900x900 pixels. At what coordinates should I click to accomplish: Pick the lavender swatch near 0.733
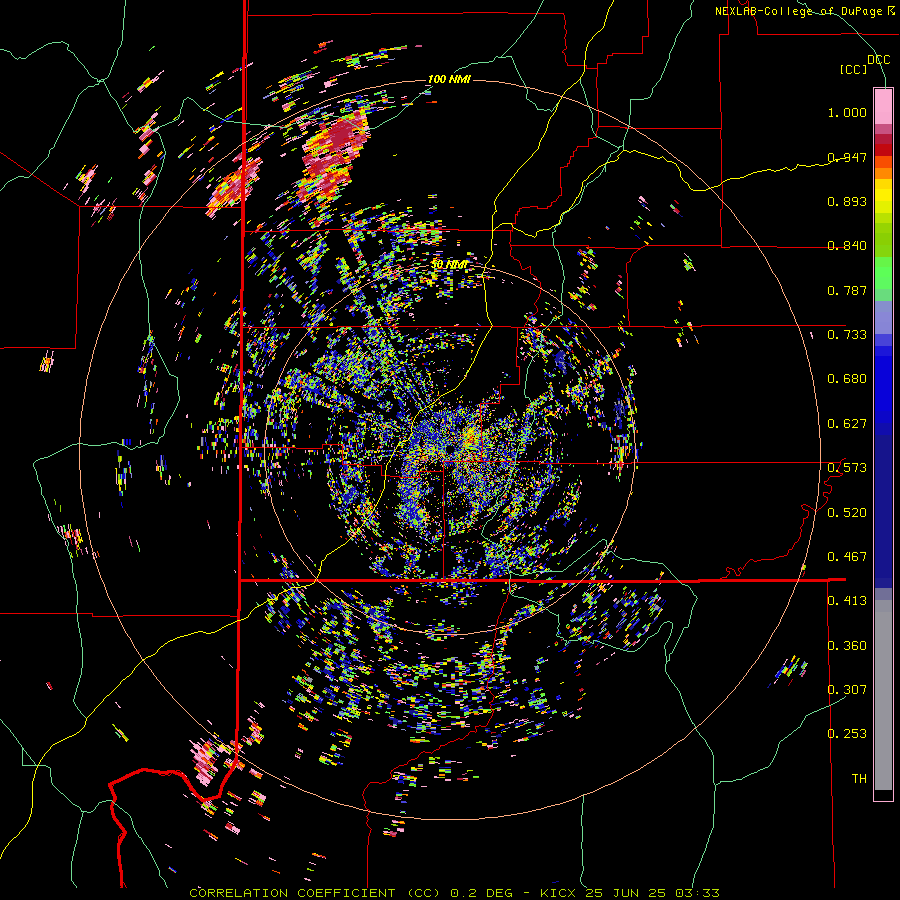883,318
